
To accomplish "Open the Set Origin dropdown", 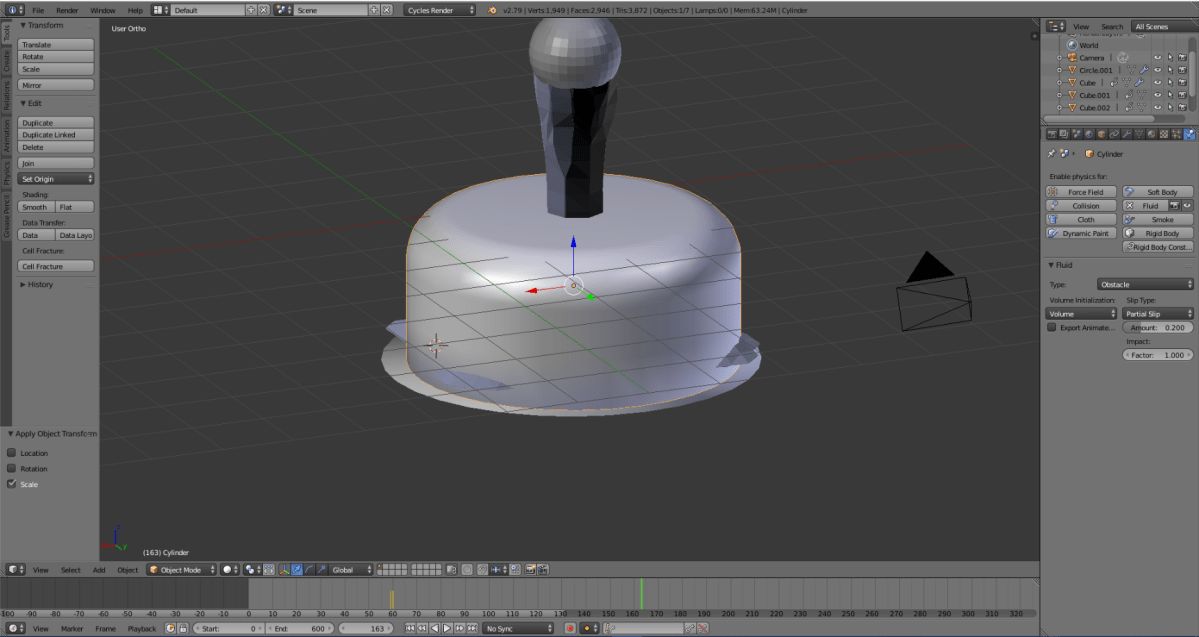I will 56,179.
